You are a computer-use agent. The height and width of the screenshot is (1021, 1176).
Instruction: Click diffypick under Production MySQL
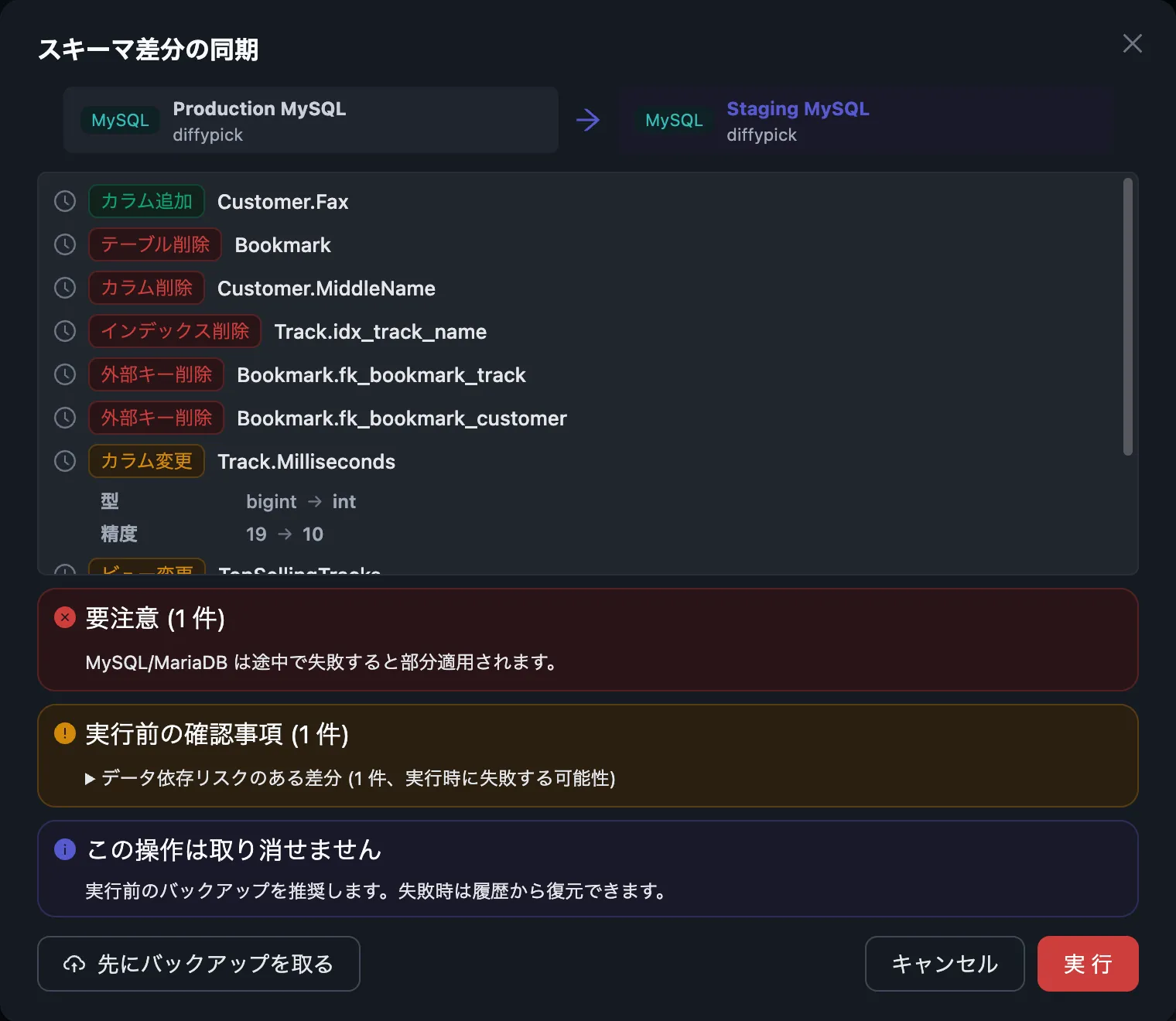tap(208, 135)
